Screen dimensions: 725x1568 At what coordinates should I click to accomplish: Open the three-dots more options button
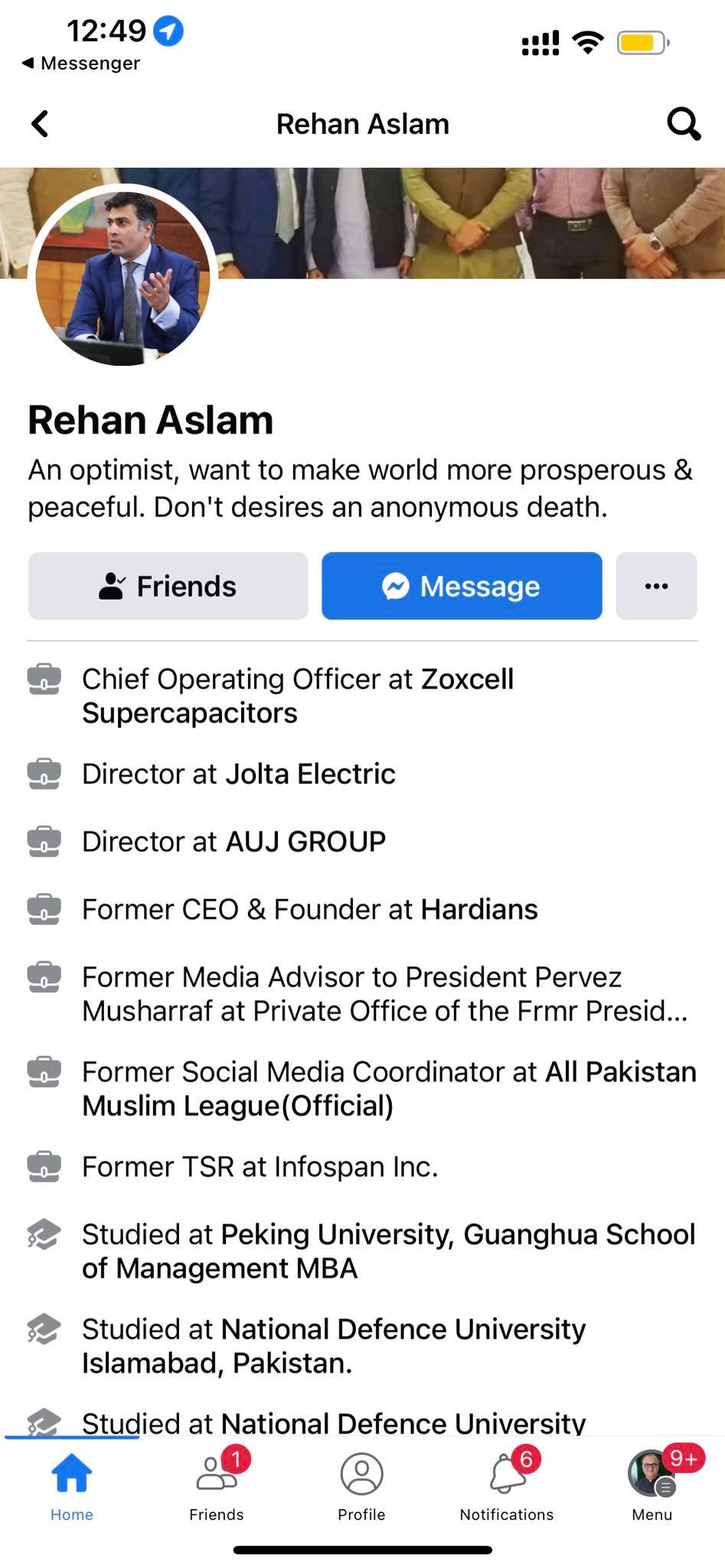pyautogui.click(x=656, y=586)
